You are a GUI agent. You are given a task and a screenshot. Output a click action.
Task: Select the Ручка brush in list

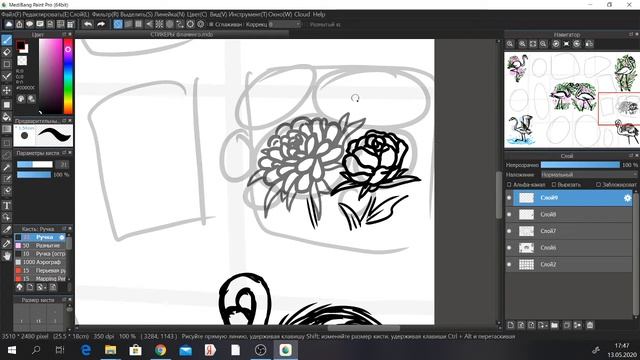click(40, 237)
